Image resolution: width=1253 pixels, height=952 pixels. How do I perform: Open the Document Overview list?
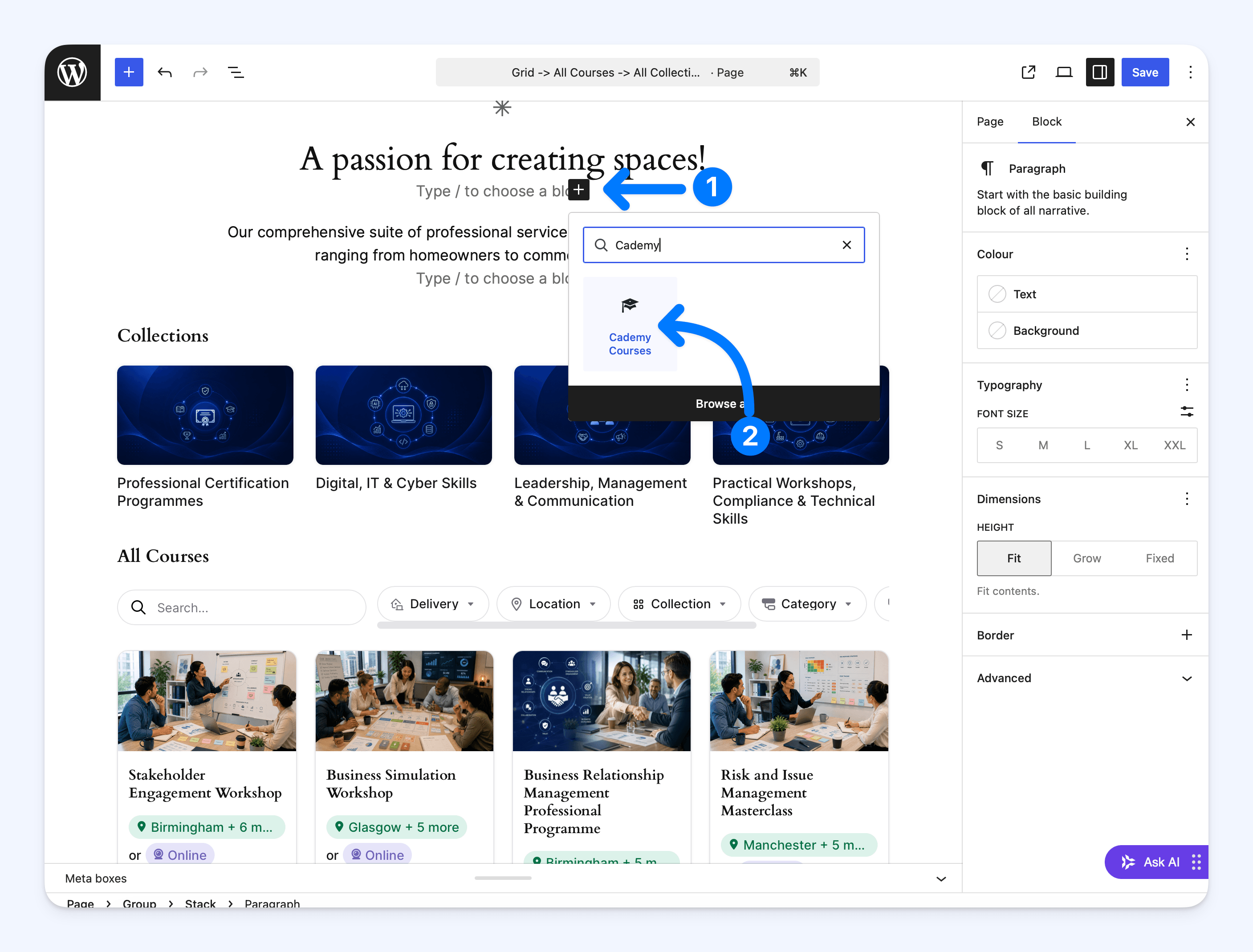(236, 73)
